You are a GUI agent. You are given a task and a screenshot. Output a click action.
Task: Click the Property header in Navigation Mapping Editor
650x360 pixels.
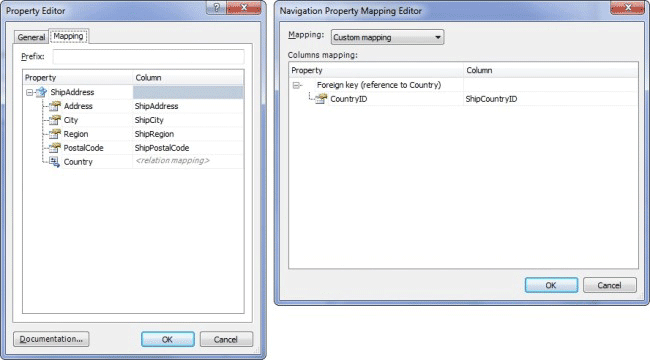pyautogui.click(x=376, y=70)
